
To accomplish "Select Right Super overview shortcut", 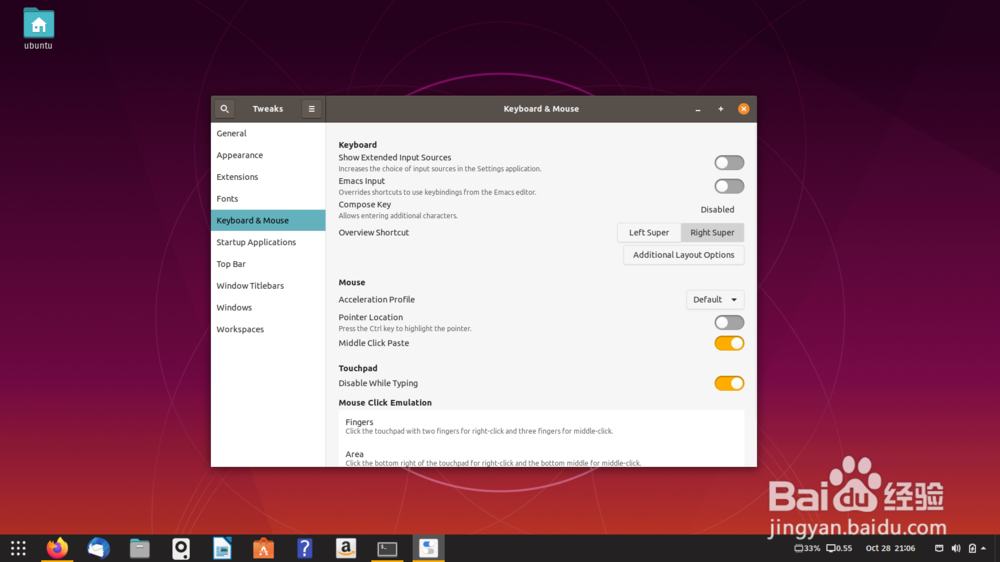I will [712, 233].
